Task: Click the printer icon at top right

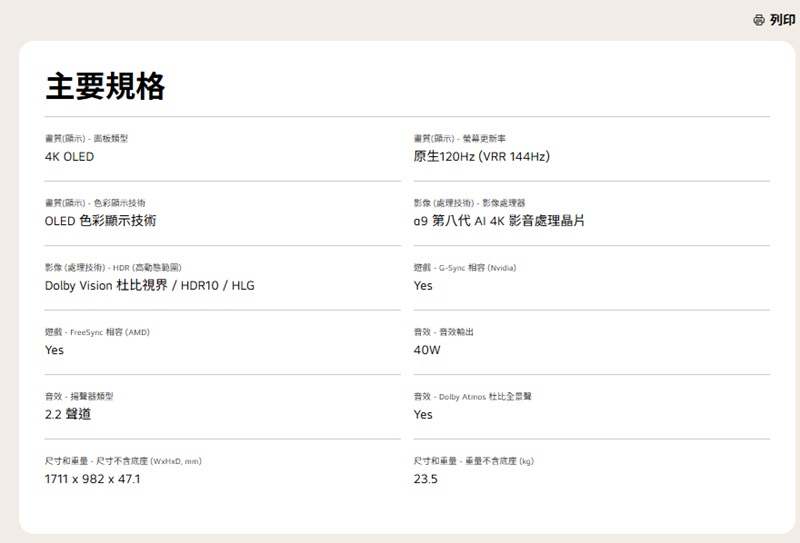Action: click(x=759, y=20)
